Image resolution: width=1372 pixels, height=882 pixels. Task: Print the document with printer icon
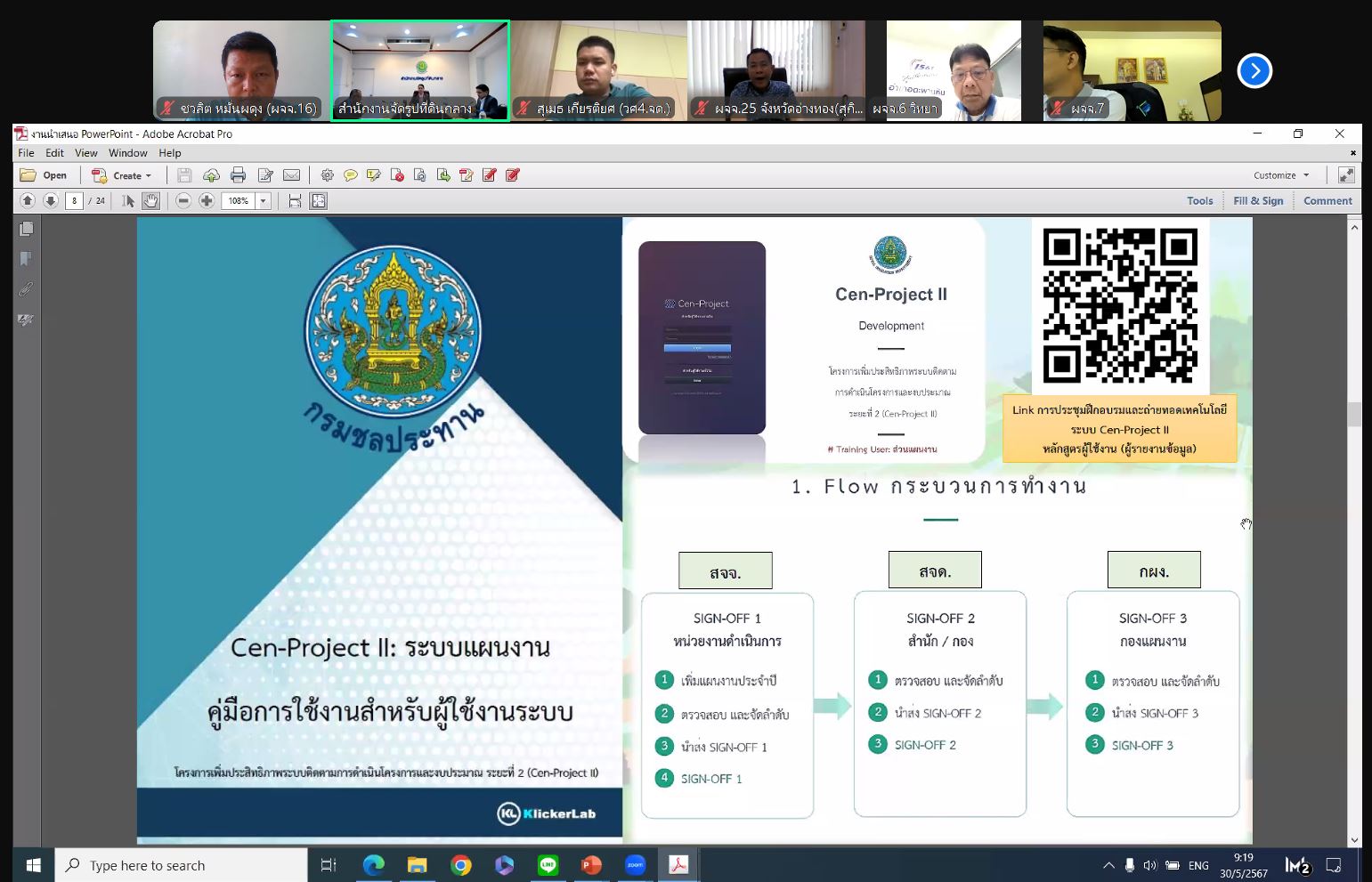coord(238,175)
